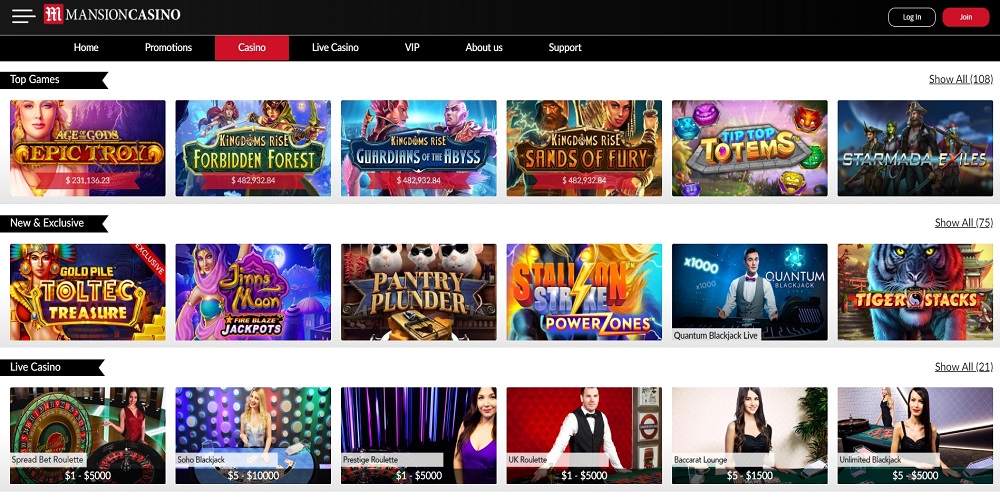Open Stallion Strike Power Zones game

click(584, 292)
